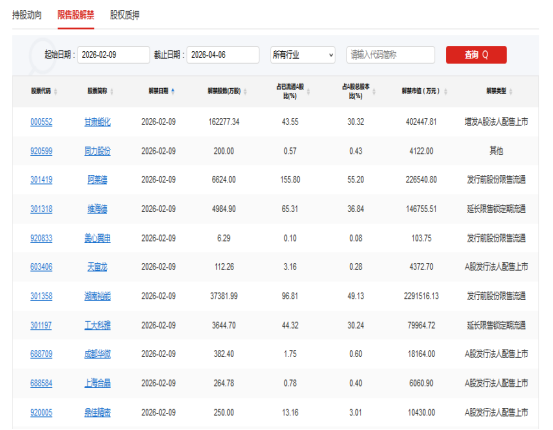Open stock code link 688709

click(x=41, y=354)
